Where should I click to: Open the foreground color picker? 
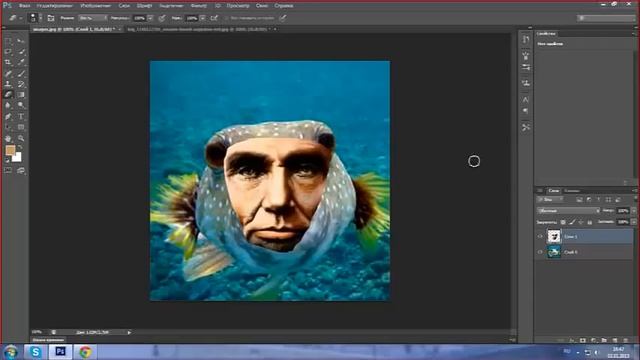[10, 150]
